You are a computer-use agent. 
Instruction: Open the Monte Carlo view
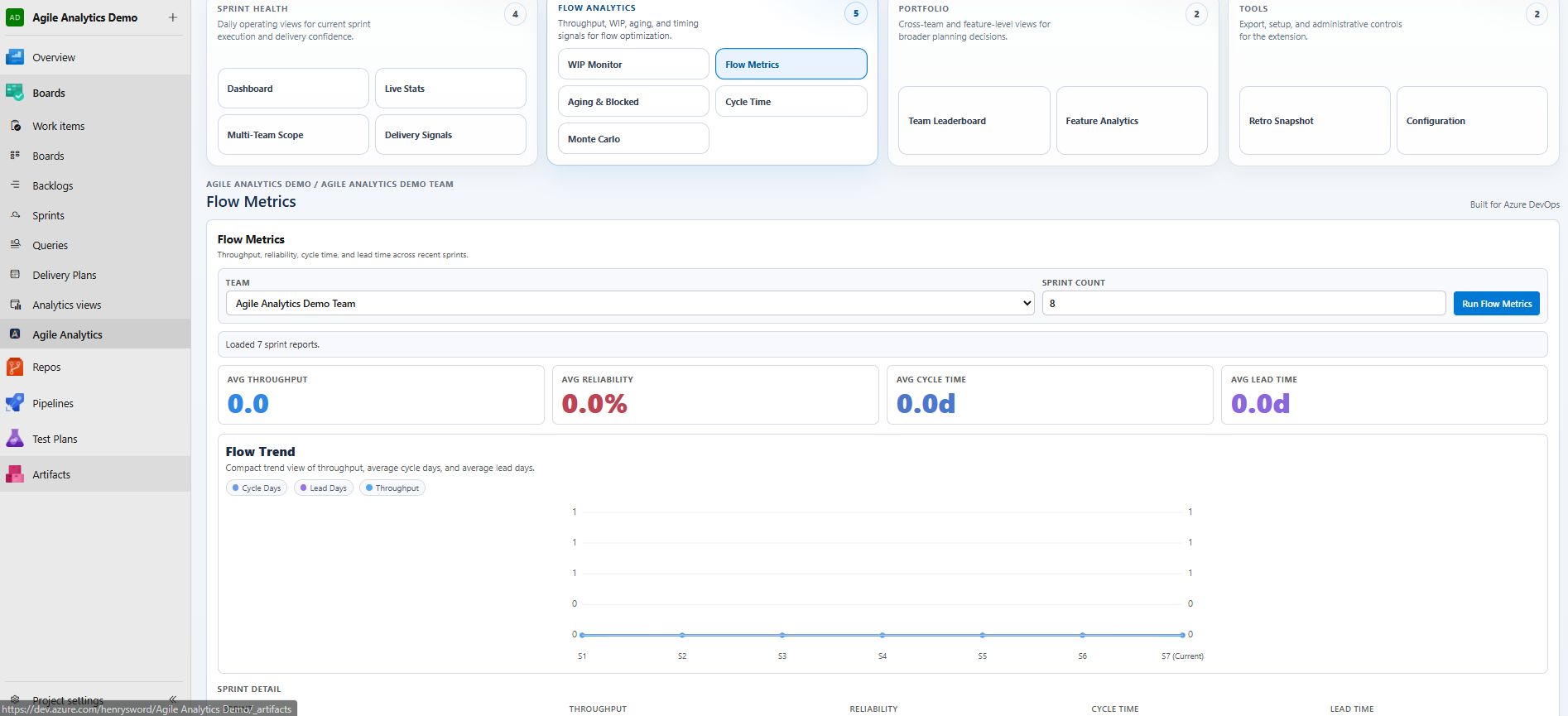click(633, 139)
